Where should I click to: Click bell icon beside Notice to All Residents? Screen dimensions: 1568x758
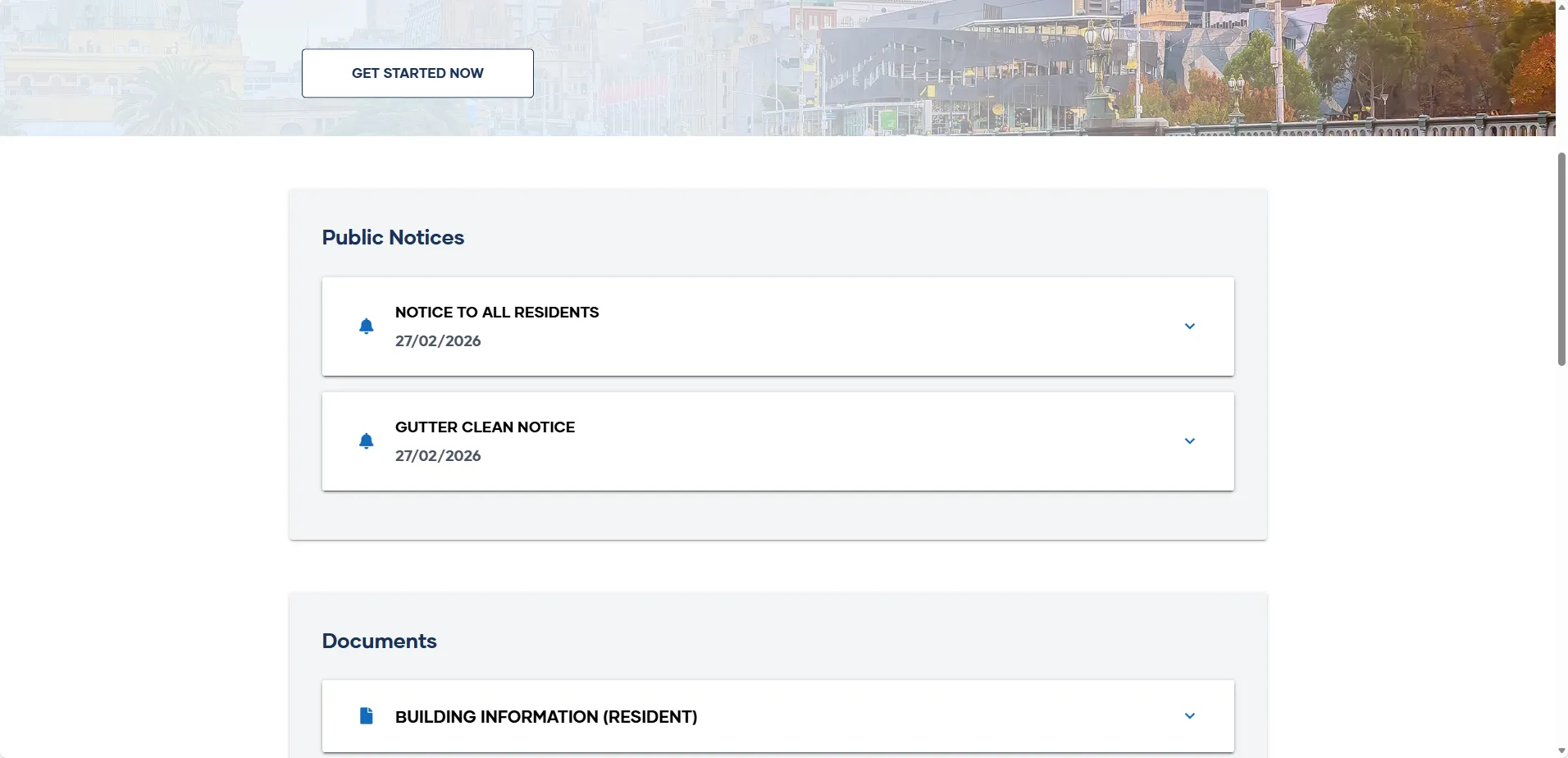[367, 326]
